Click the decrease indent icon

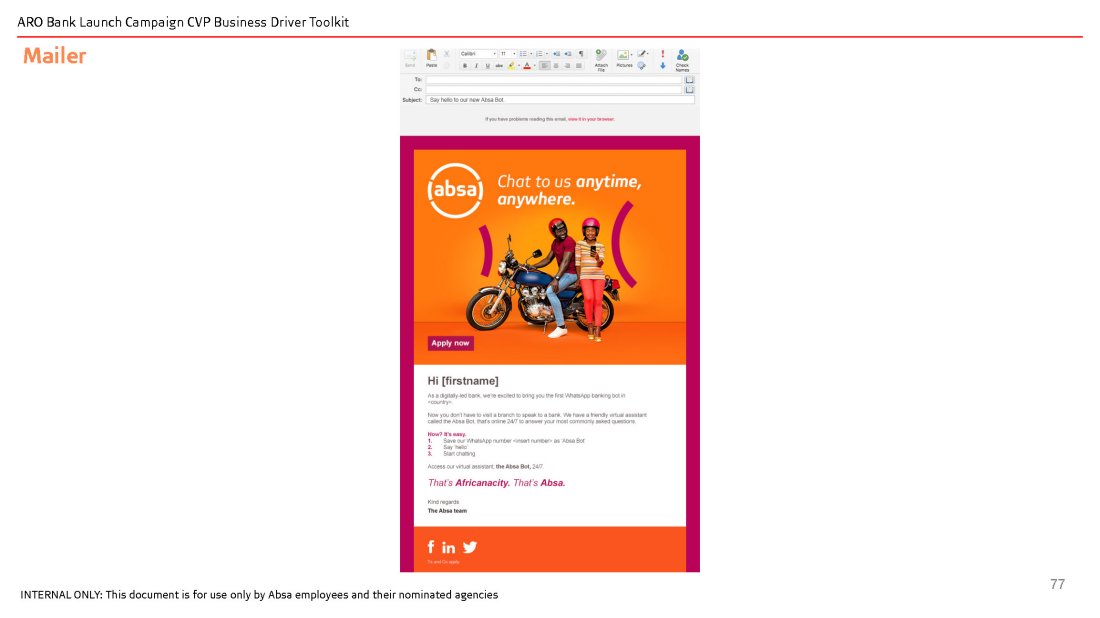tap(557, 54)
